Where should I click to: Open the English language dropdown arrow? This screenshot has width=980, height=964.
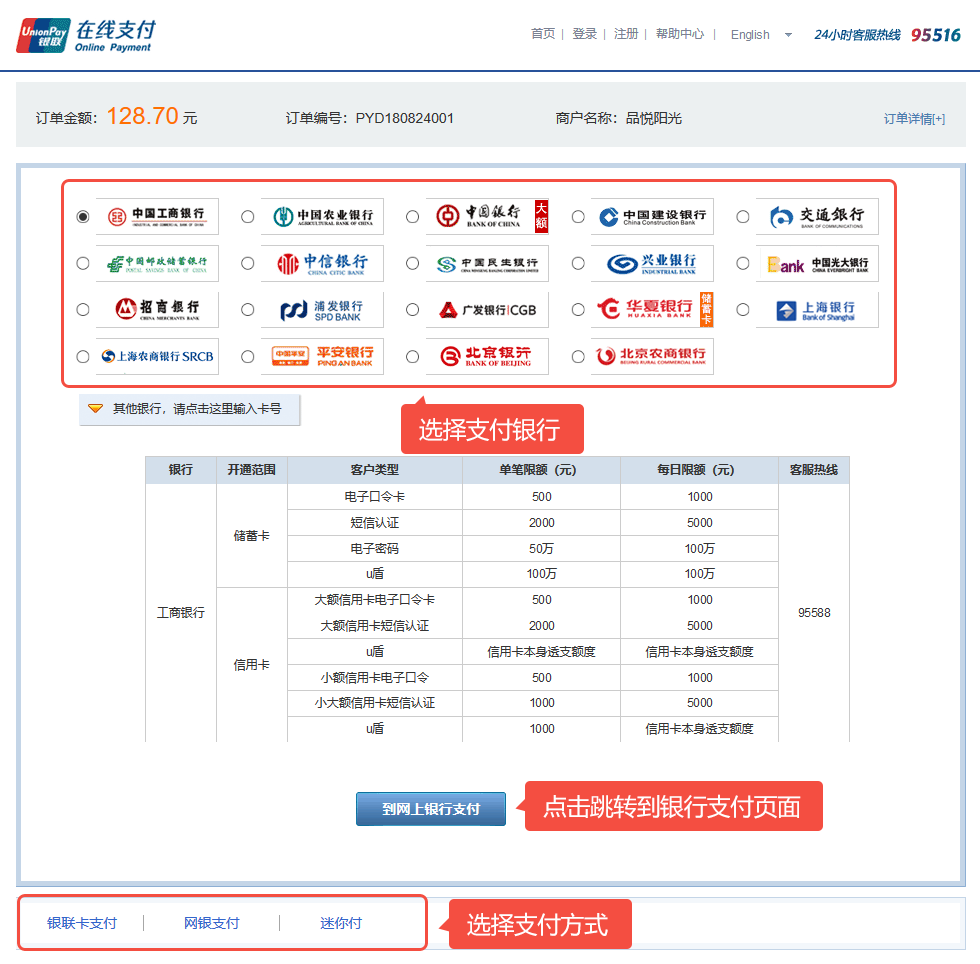(x=788, y=35)
